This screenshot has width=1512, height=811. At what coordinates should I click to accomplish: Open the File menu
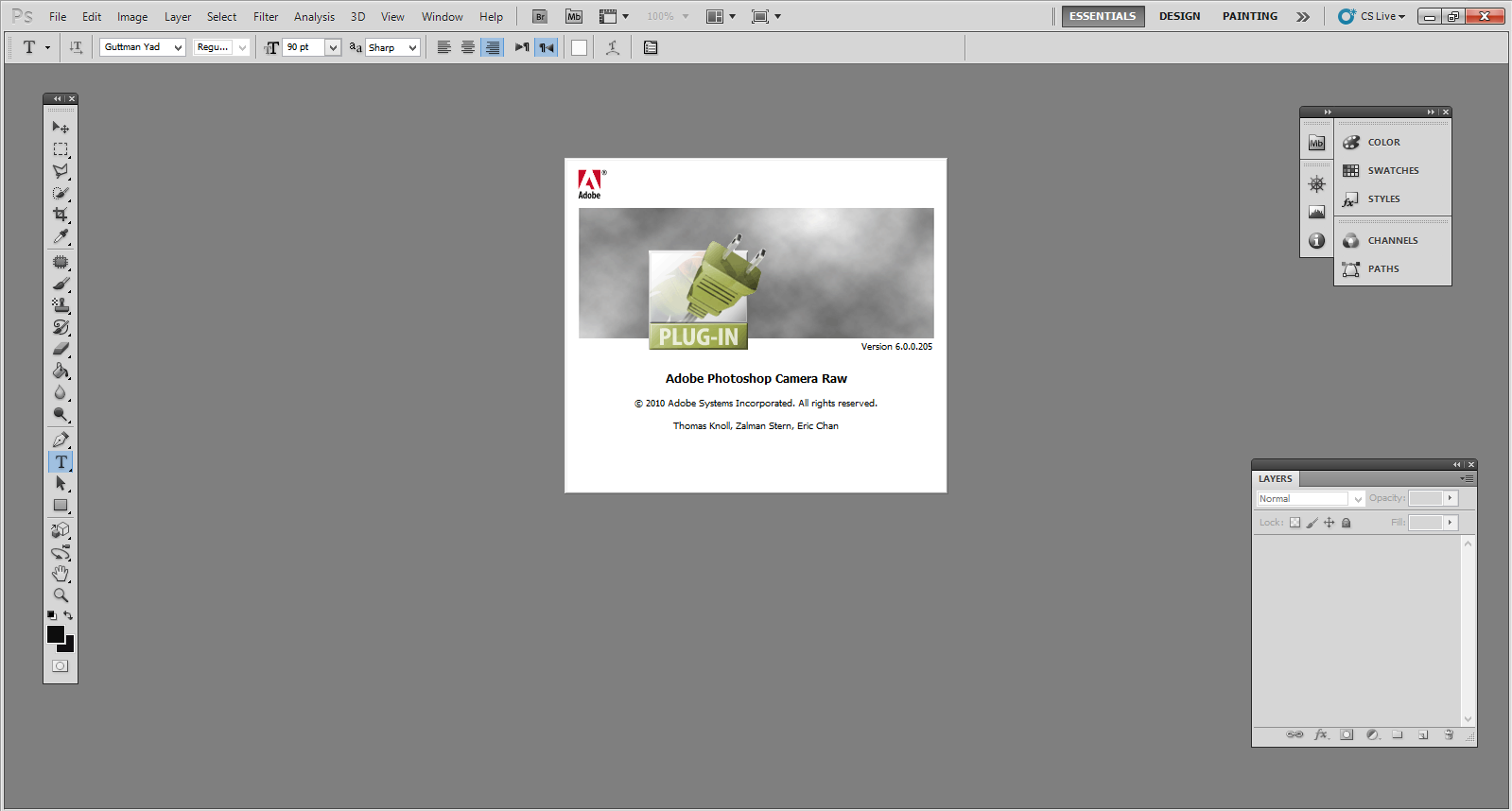point(58,16)
